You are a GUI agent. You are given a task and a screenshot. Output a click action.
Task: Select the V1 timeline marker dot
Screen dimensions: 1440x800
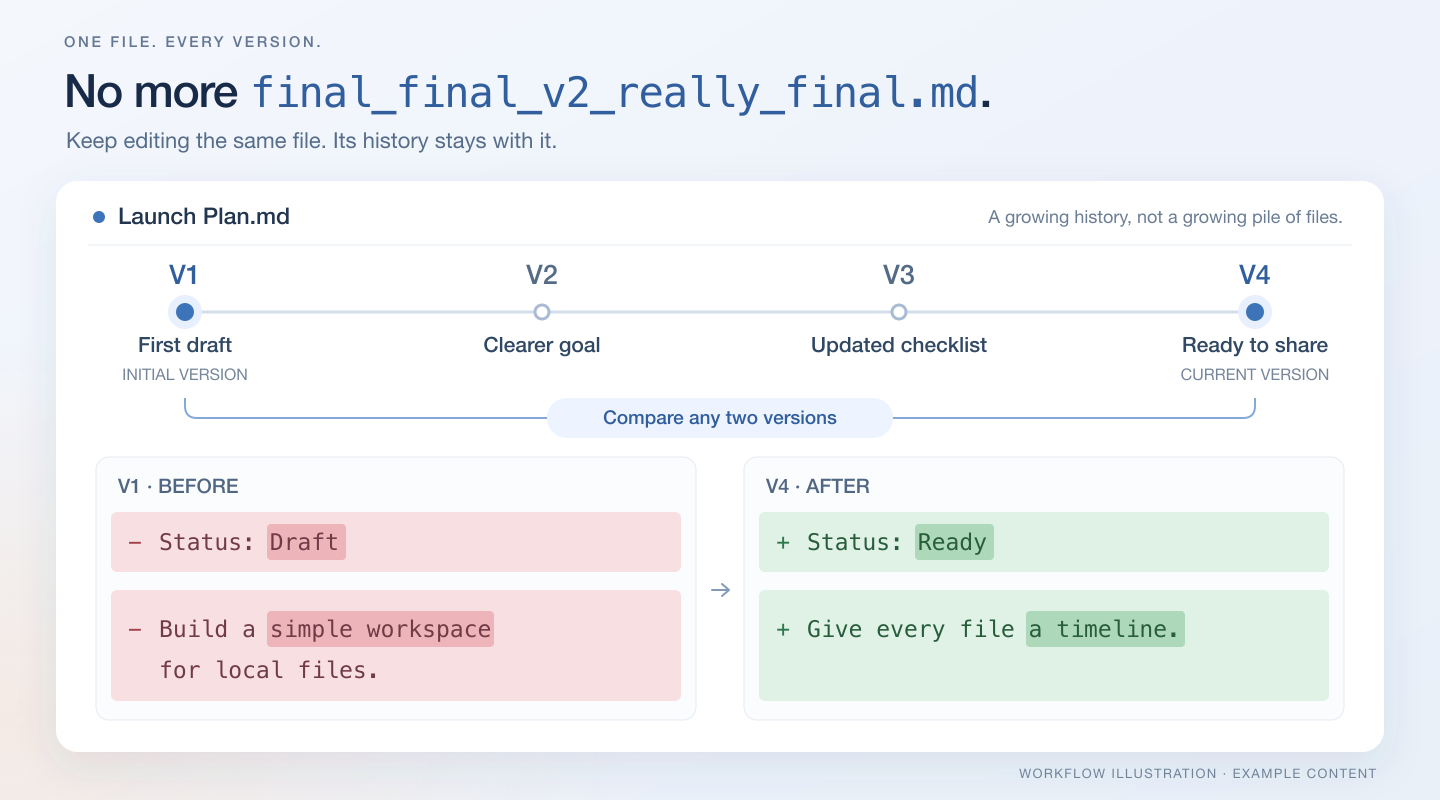point(184,312)
